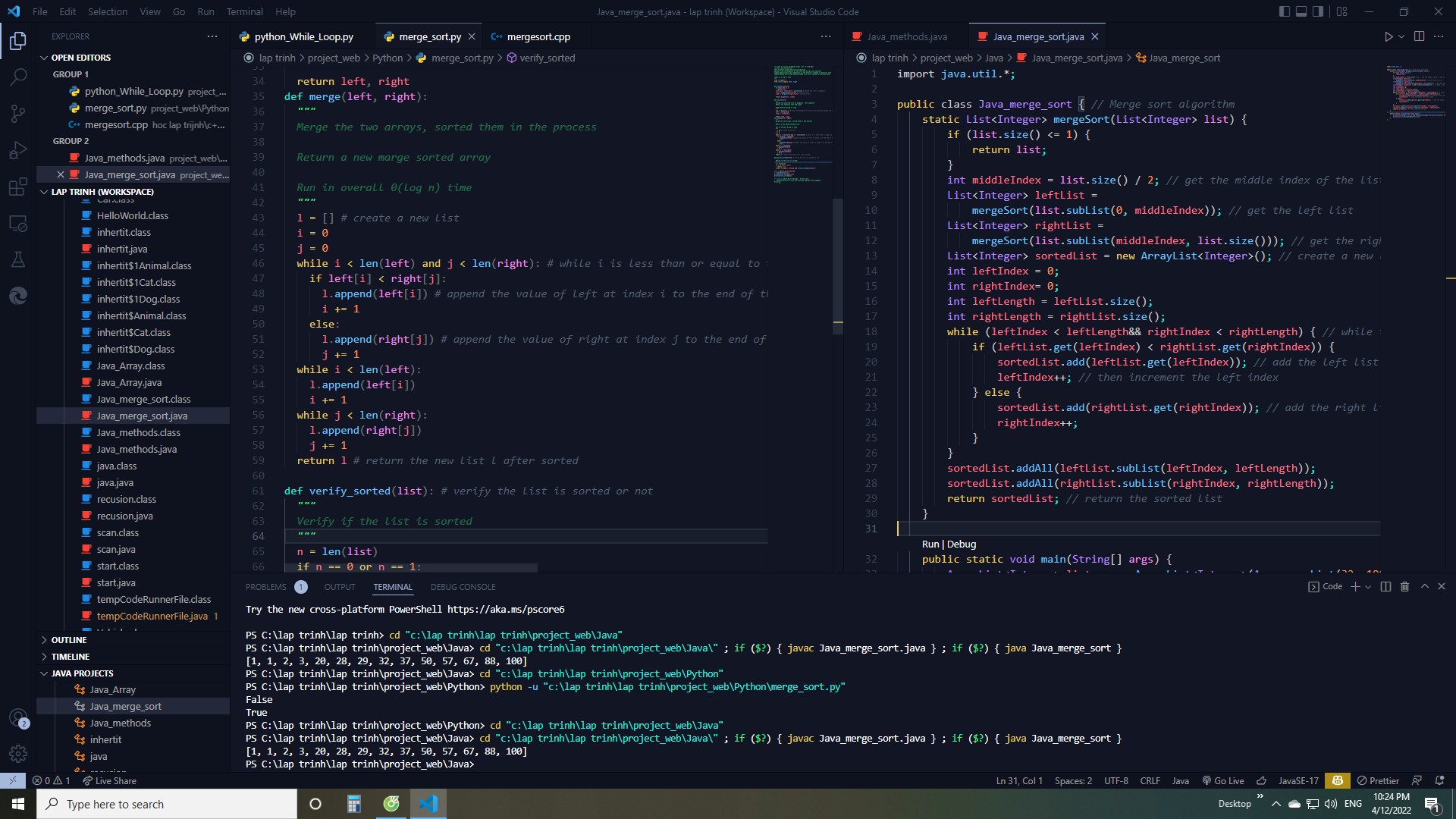This screenshot has height=819, width=1456.
Task: Toggle the bottom panel layout button
Action: (1301, 11)
